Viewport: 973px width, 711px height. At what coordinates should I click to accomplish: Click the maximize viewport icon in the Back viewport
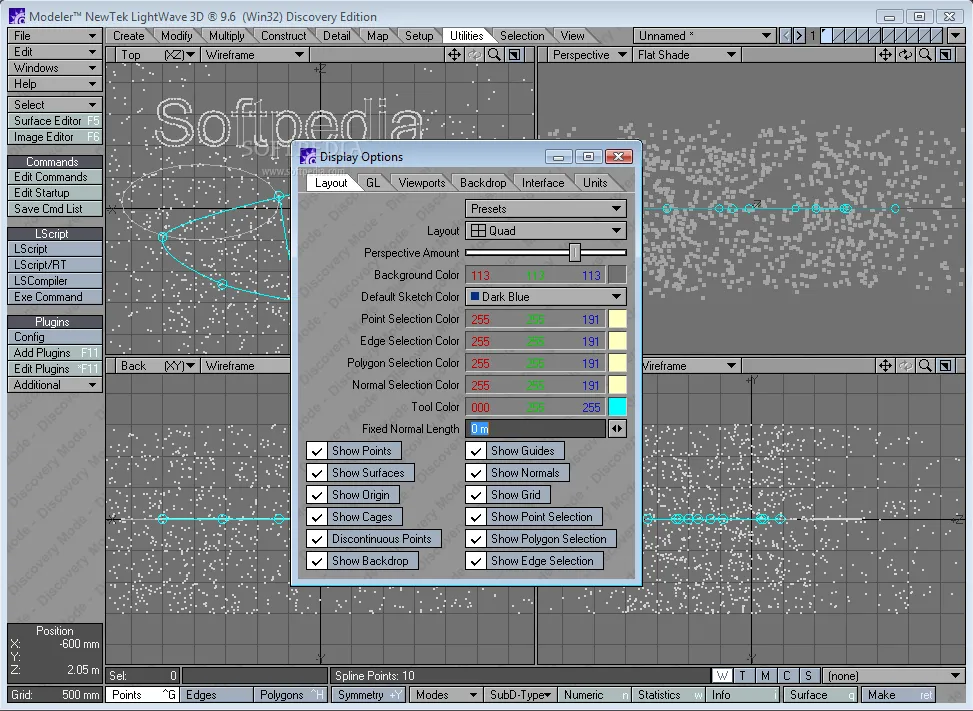944,366
